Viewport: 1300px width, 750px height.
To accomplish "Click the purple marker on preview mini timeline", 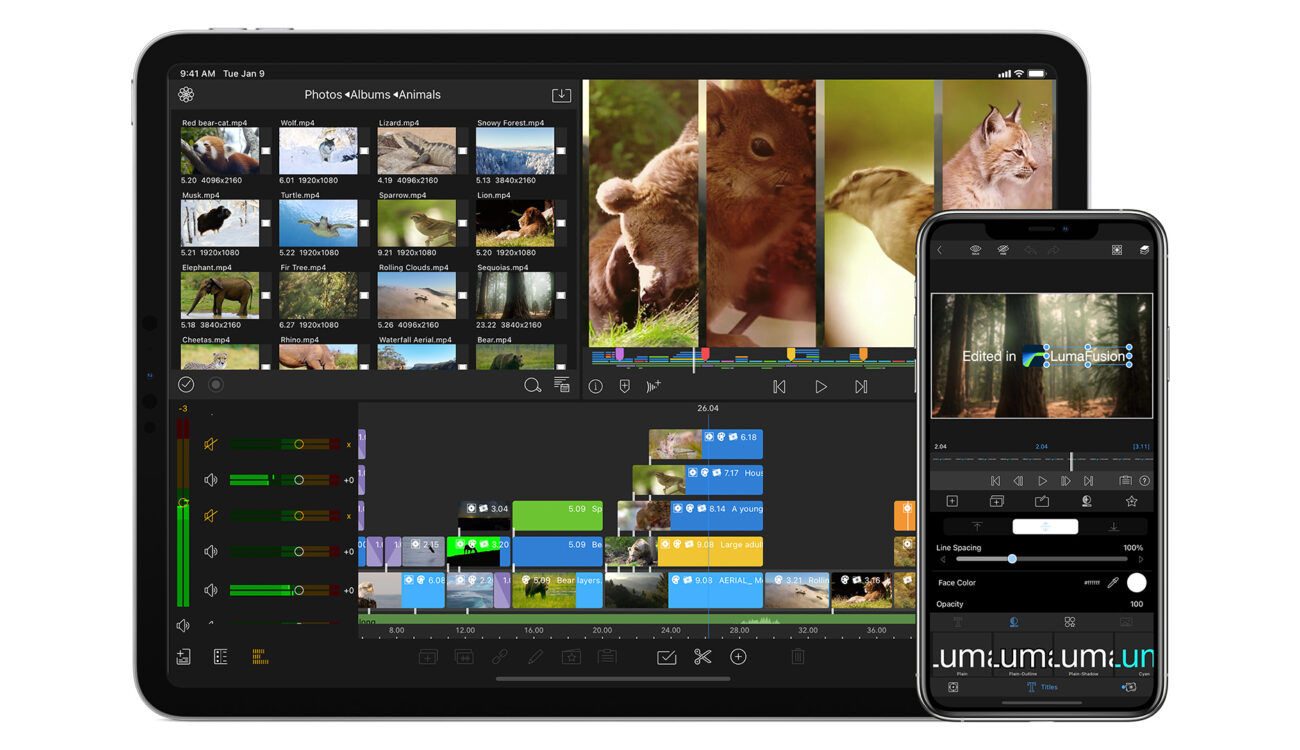I will pos(619,354).
